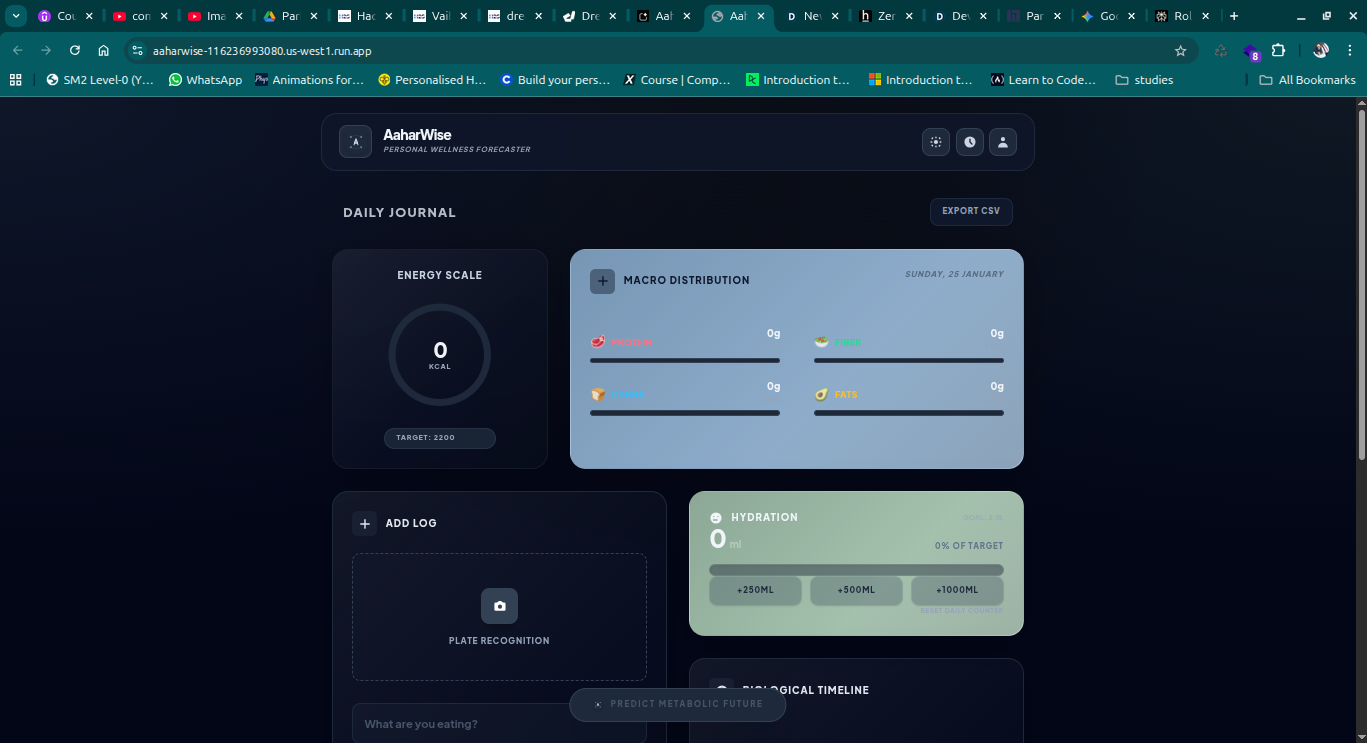Click the Hydration face icon
Image resolution: width=1367 pixels, height=743 pixels.
(716, 517)
